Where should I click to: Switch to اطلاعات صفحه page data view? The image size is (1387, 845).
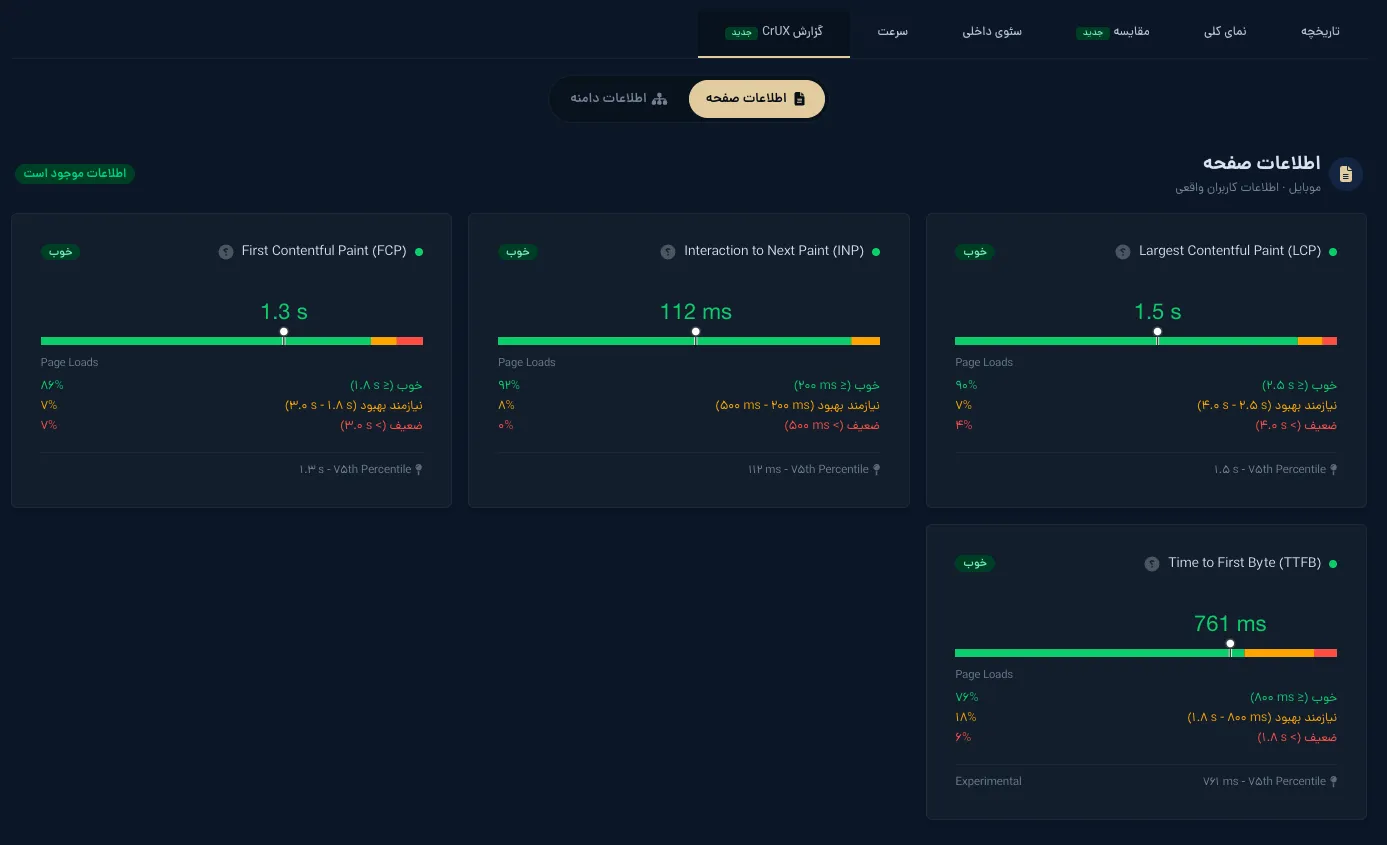pos(757,98)
